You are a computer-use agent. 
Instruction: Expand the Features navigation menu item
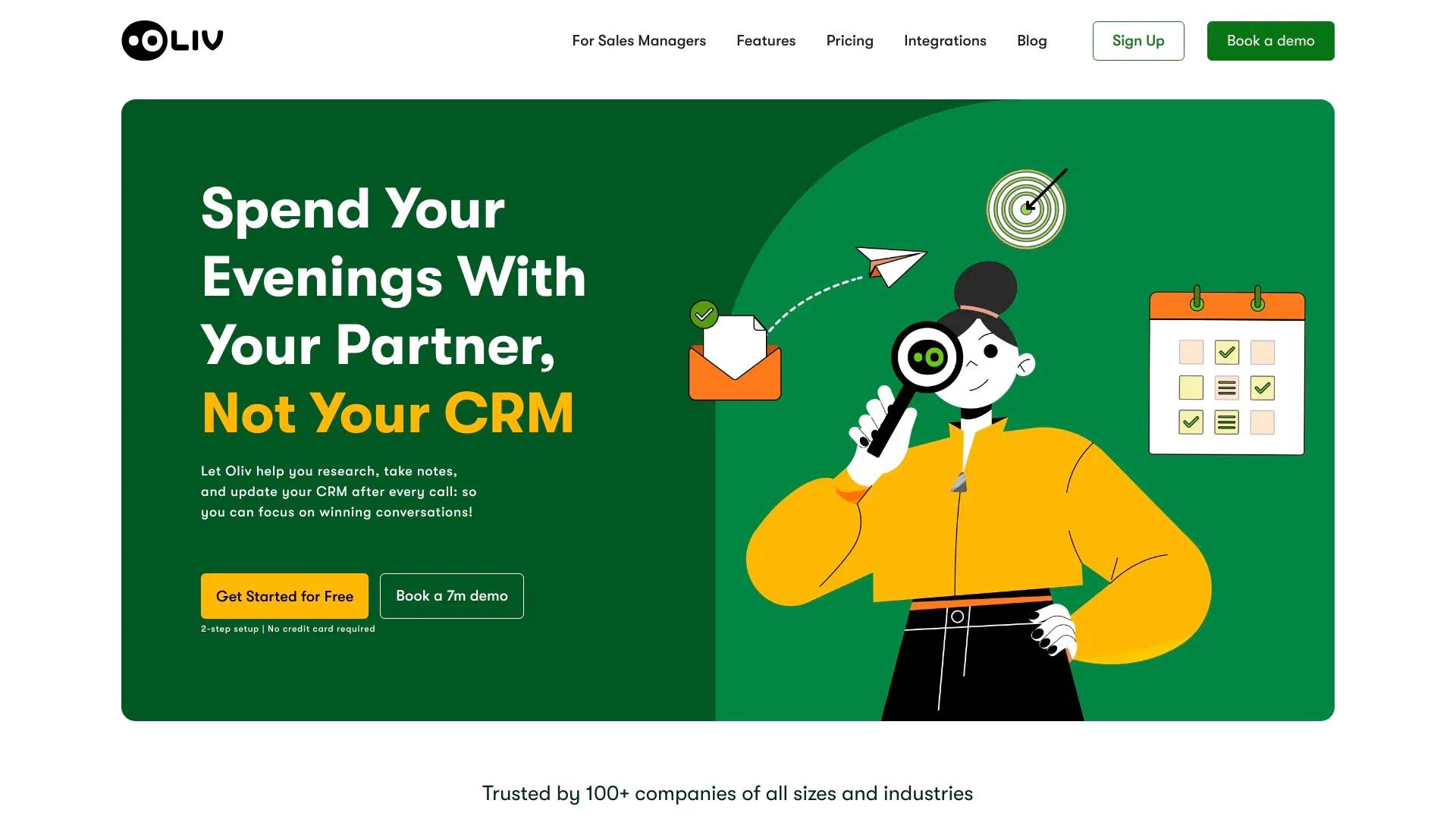pos(765,40)
